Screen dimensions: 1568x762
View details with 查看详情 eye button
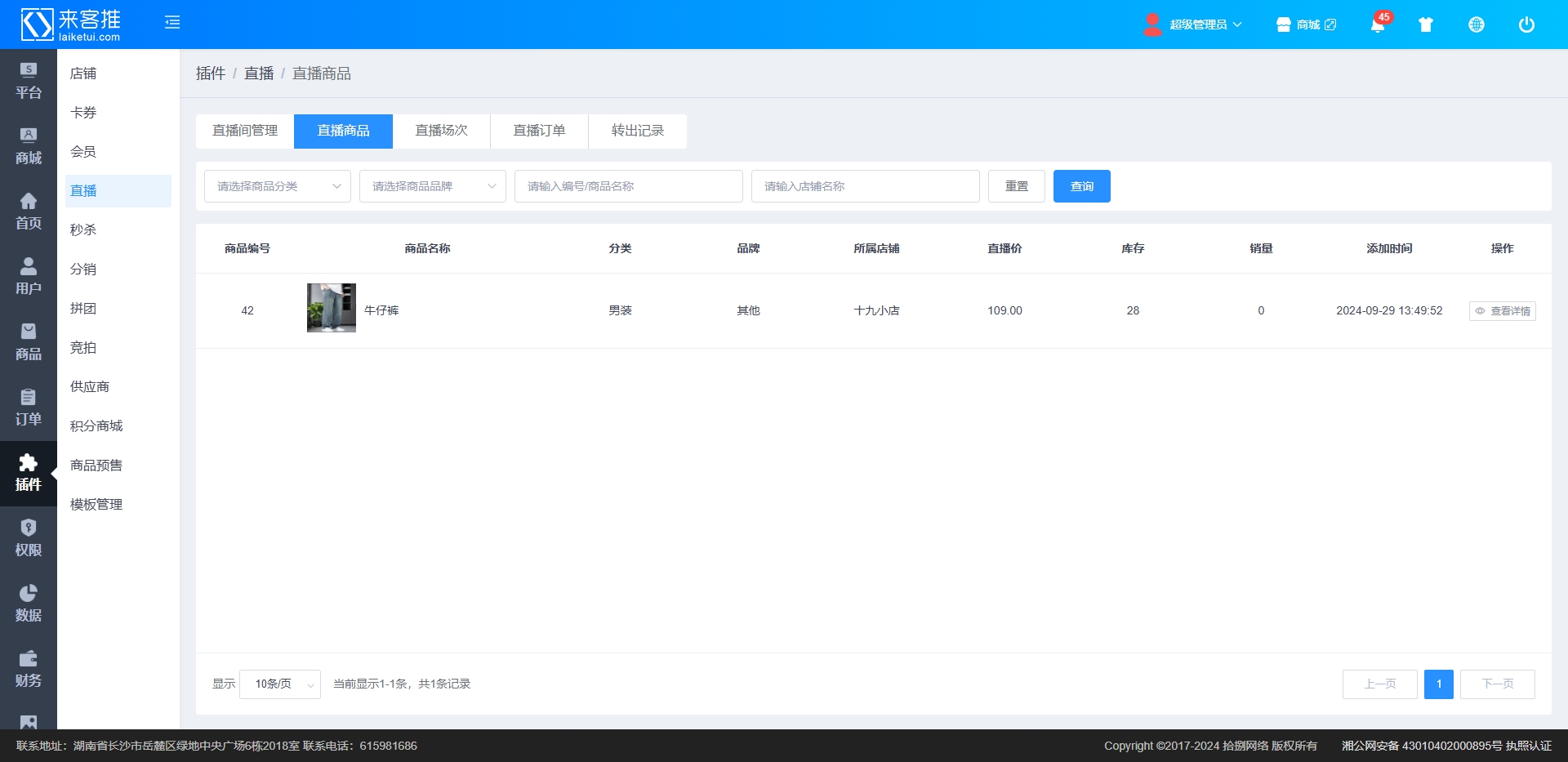click(1502, 311)
